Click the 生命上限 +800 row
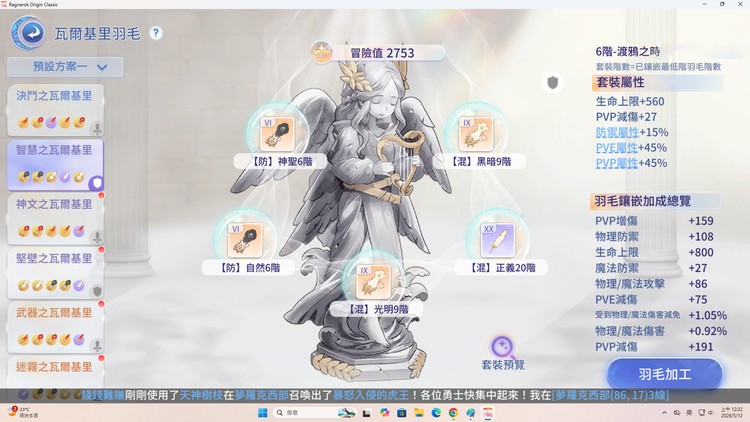This screenshot has width=750, height=422. point(654,253)
